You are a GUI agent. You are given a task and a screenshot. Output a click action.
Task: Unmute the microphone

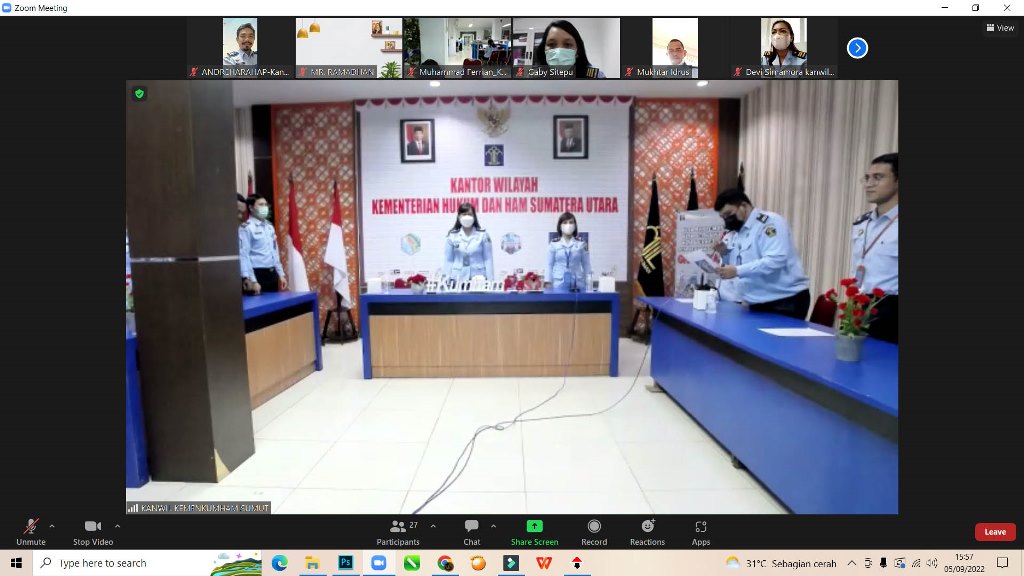tap(30, 530)
